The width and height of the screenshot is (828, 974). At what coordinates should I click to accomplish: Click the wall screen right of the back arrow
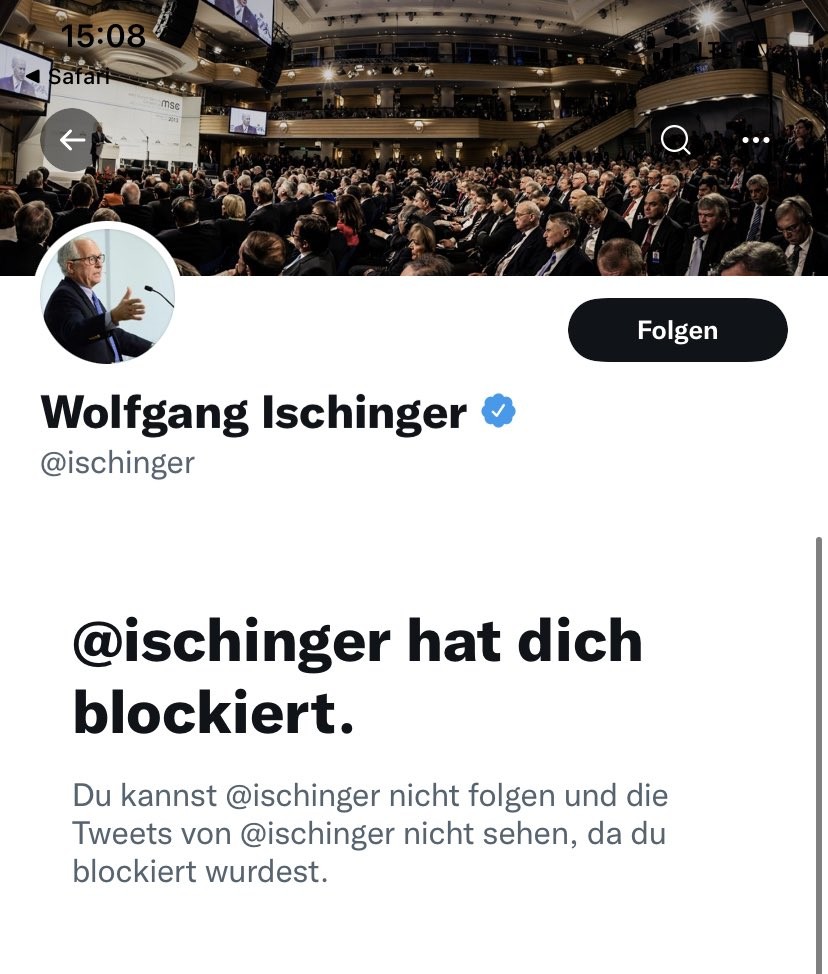click(x=247, y=121)
